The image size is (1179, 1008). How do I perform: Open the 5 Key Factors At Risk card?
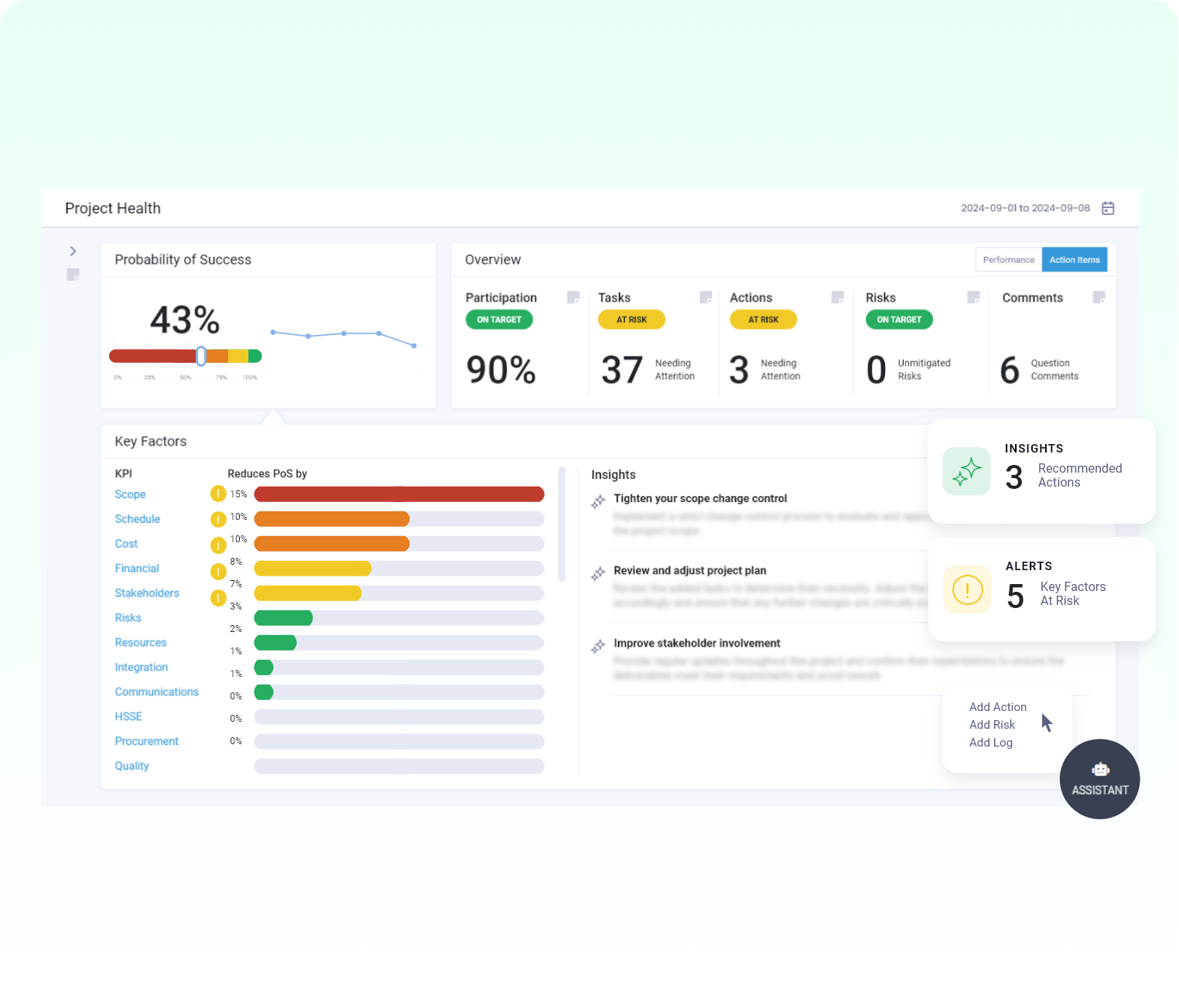(x=1042, y=589)
